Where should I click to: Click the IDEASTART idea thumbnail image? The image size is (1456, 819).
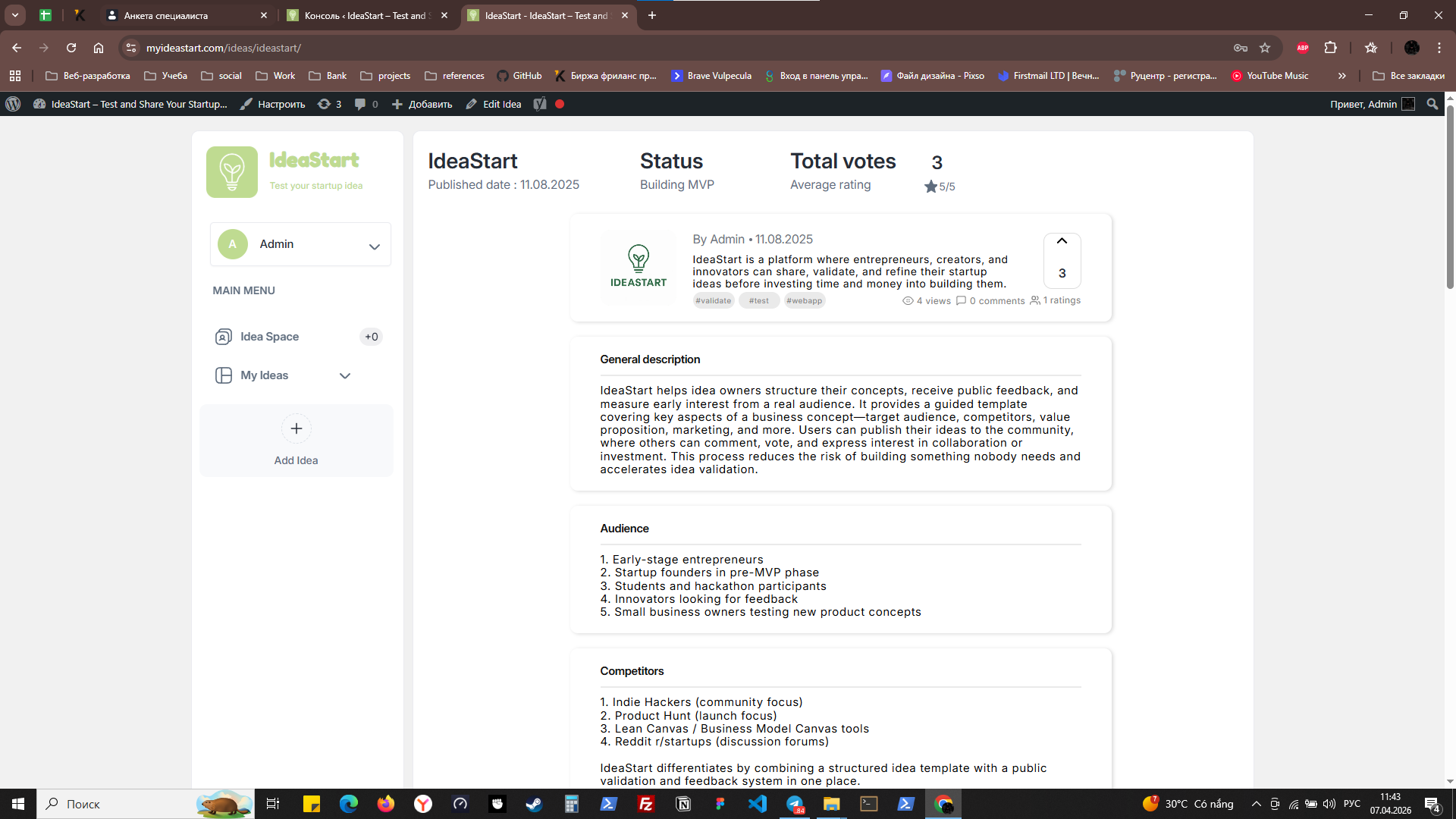(x=638, y=268)
